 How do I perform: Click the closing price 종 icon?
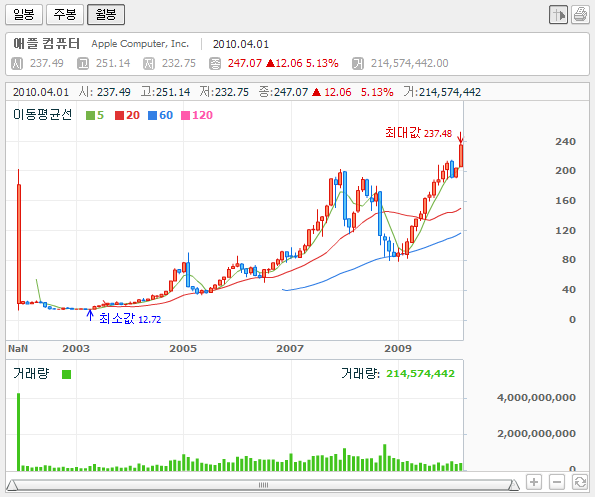coord(215,63)
